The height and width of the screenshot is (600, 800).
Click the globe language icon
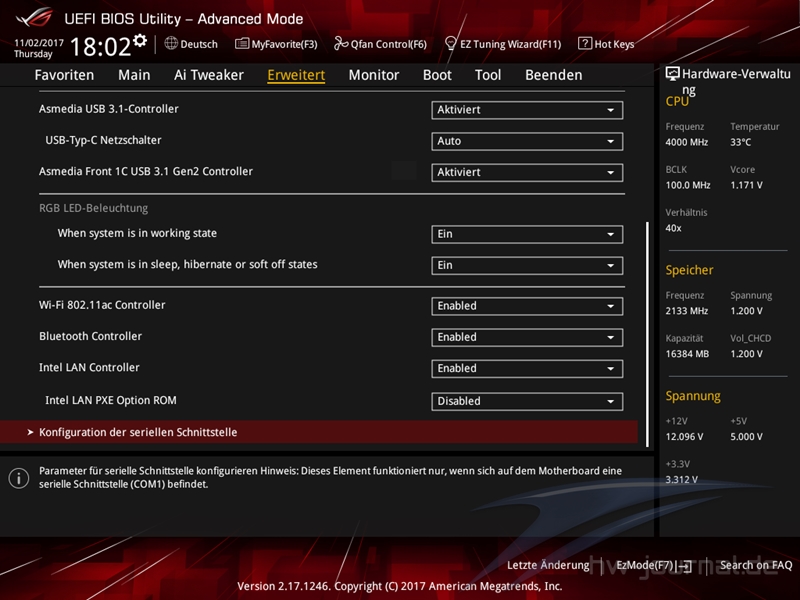171,43
